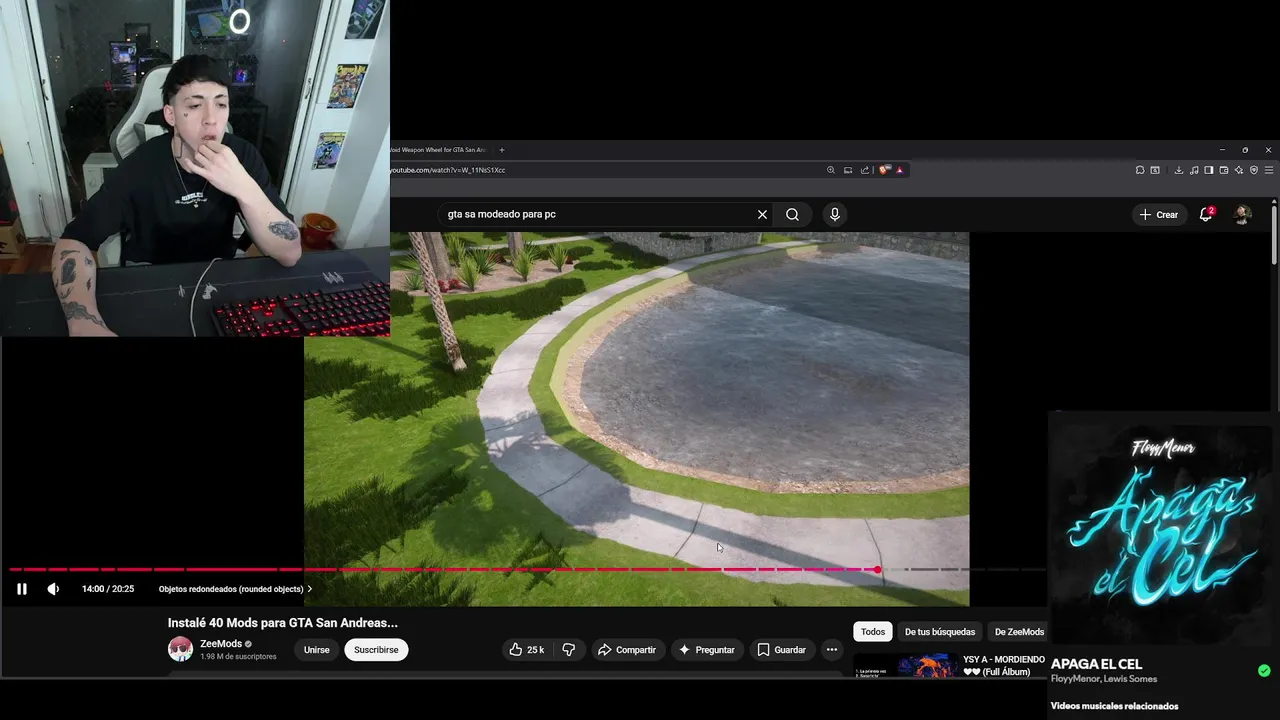Select the 'De tus búsquedas' chip
The width and height of the screenshot is (1280, 720).
[940, 632]
